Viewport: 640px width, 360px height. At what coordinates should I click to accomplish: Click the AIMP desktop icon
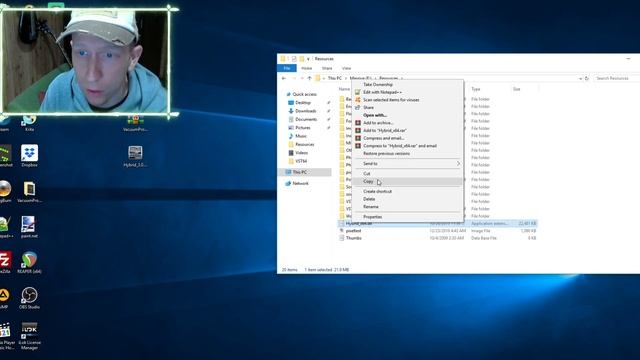coord(4,298)
